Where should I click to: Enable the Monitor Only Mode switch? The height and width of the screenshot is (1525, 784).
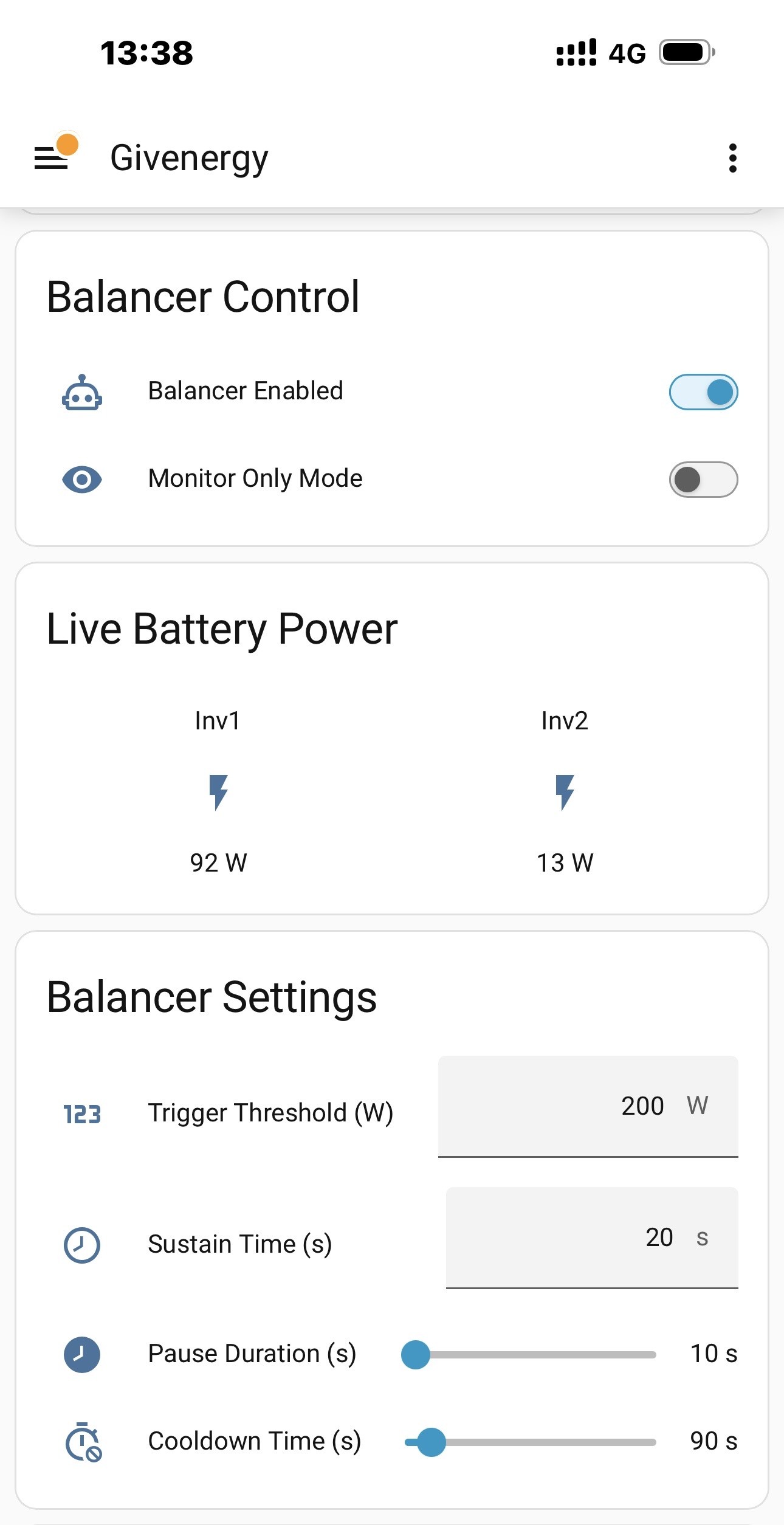(x=703, y=480)
